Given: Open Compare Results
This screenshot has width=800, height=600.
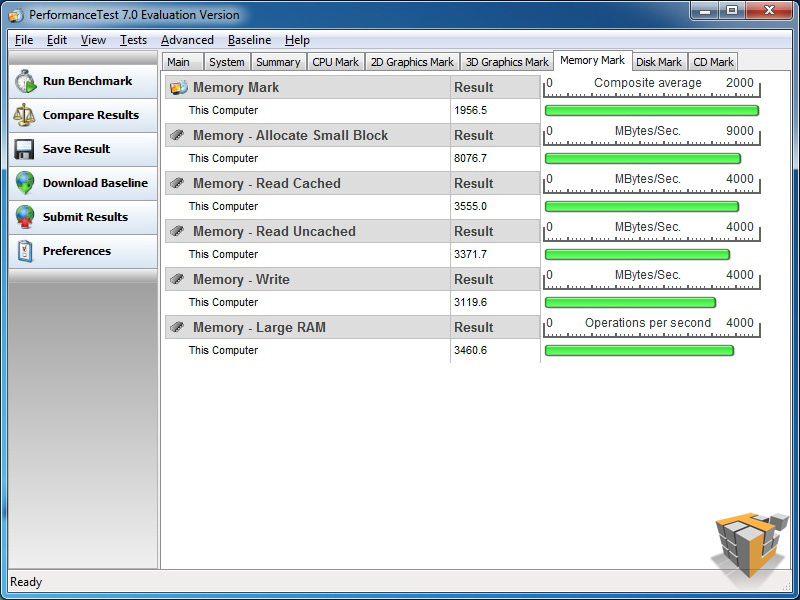Looking at the screenshot, I should coord(83,115).
